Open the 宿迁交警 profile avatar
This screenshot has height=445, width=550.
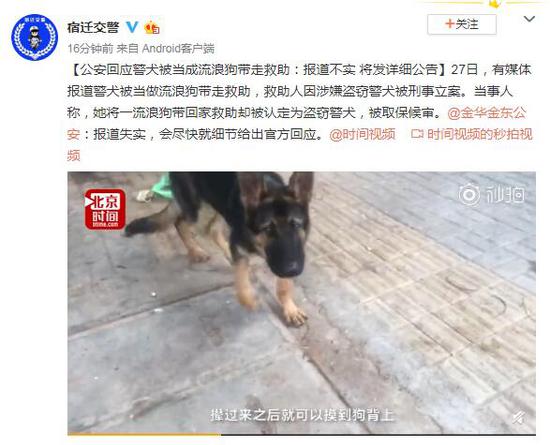click(34, 38)
